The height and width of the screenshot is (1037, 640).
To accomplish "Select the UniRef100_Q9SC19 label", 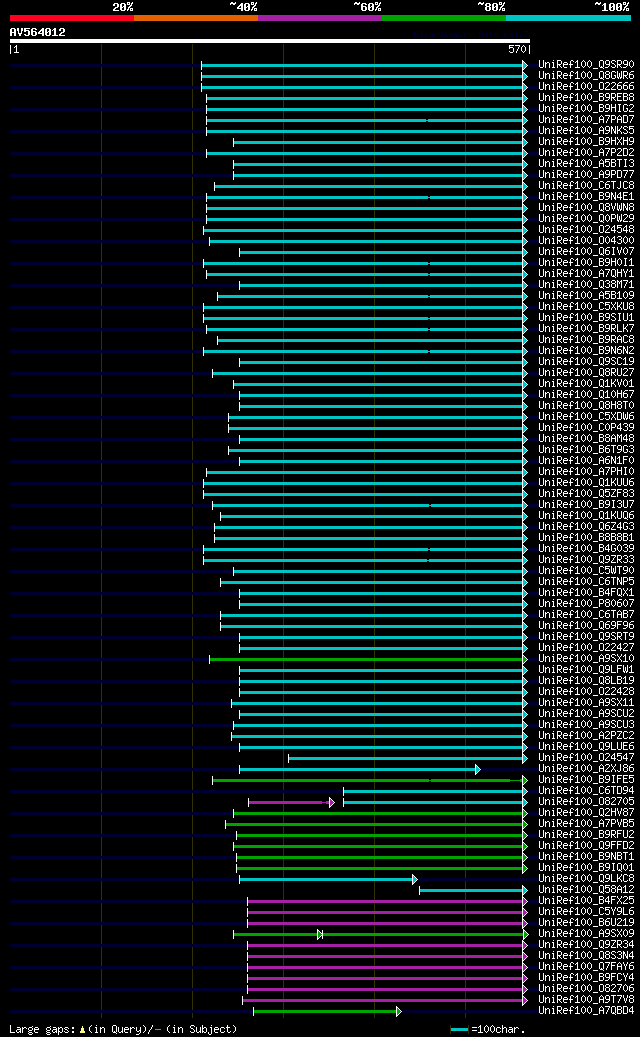I will pos(586,362).
